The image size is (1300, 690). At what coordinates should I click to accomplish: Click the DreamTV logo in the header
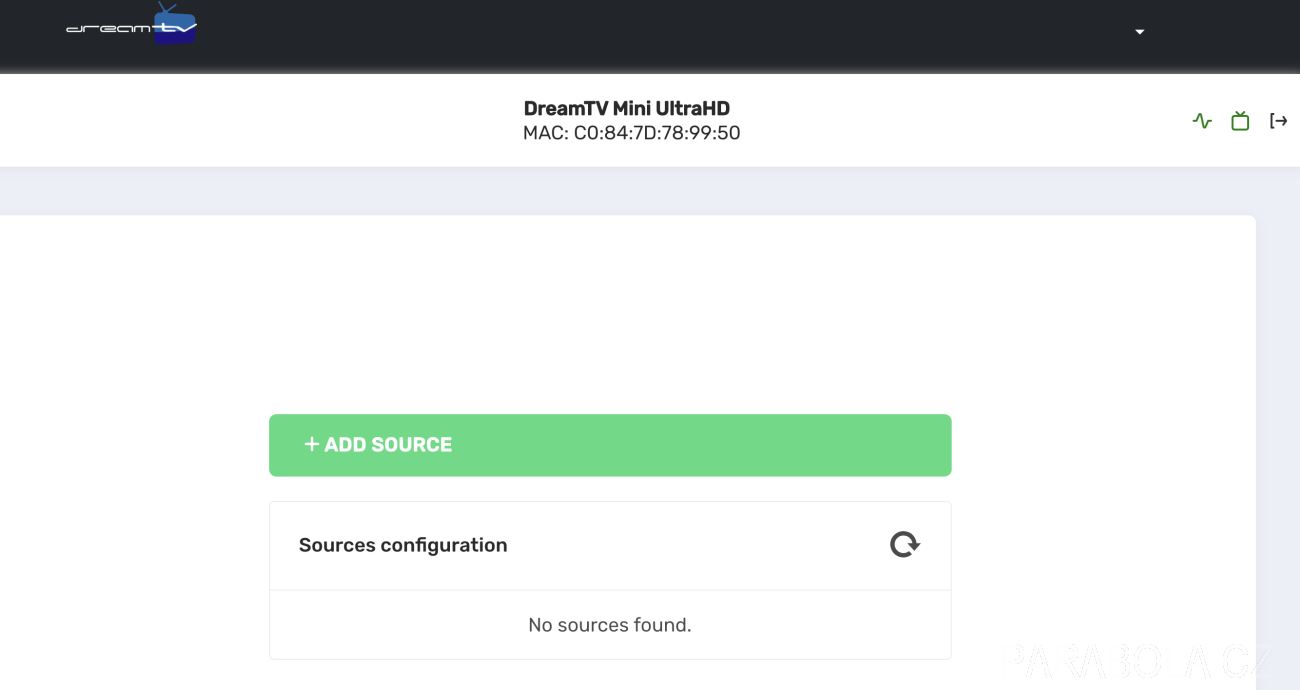coord(131,24)
